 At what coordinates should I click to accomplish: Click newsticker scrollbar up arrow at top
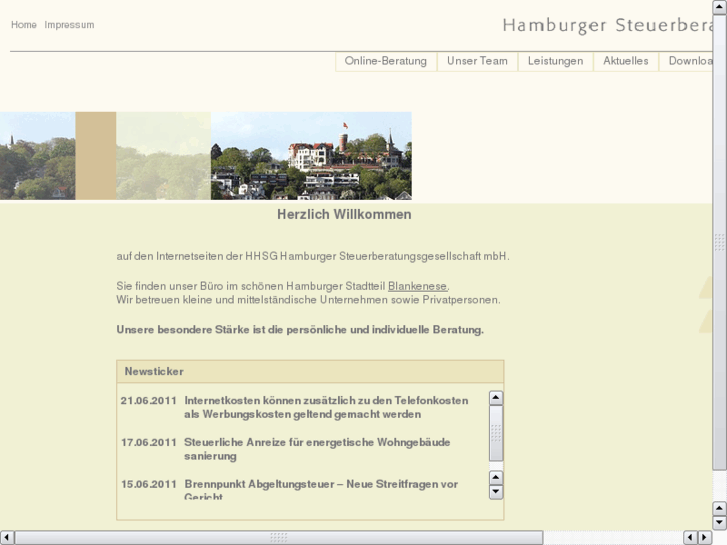[496, 398]
